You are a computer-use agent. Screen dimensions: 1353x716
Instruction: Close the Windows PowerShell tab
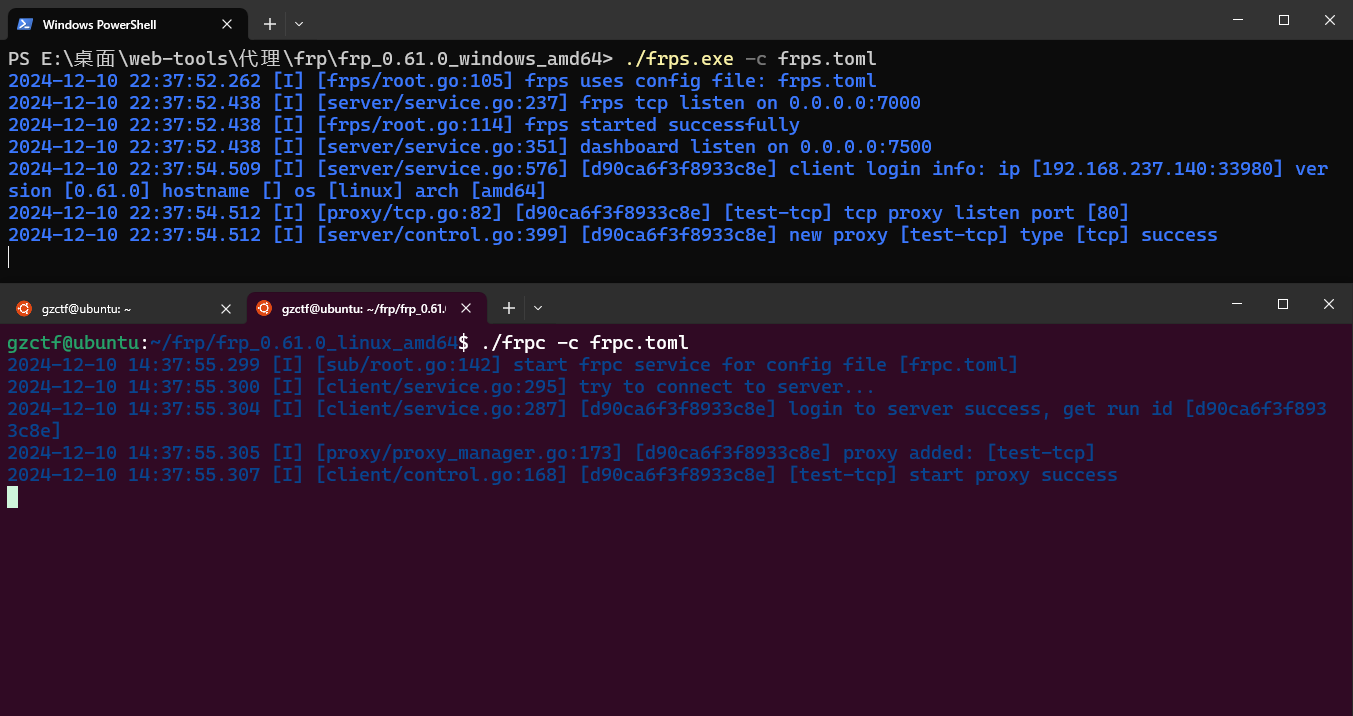point(227,24)
